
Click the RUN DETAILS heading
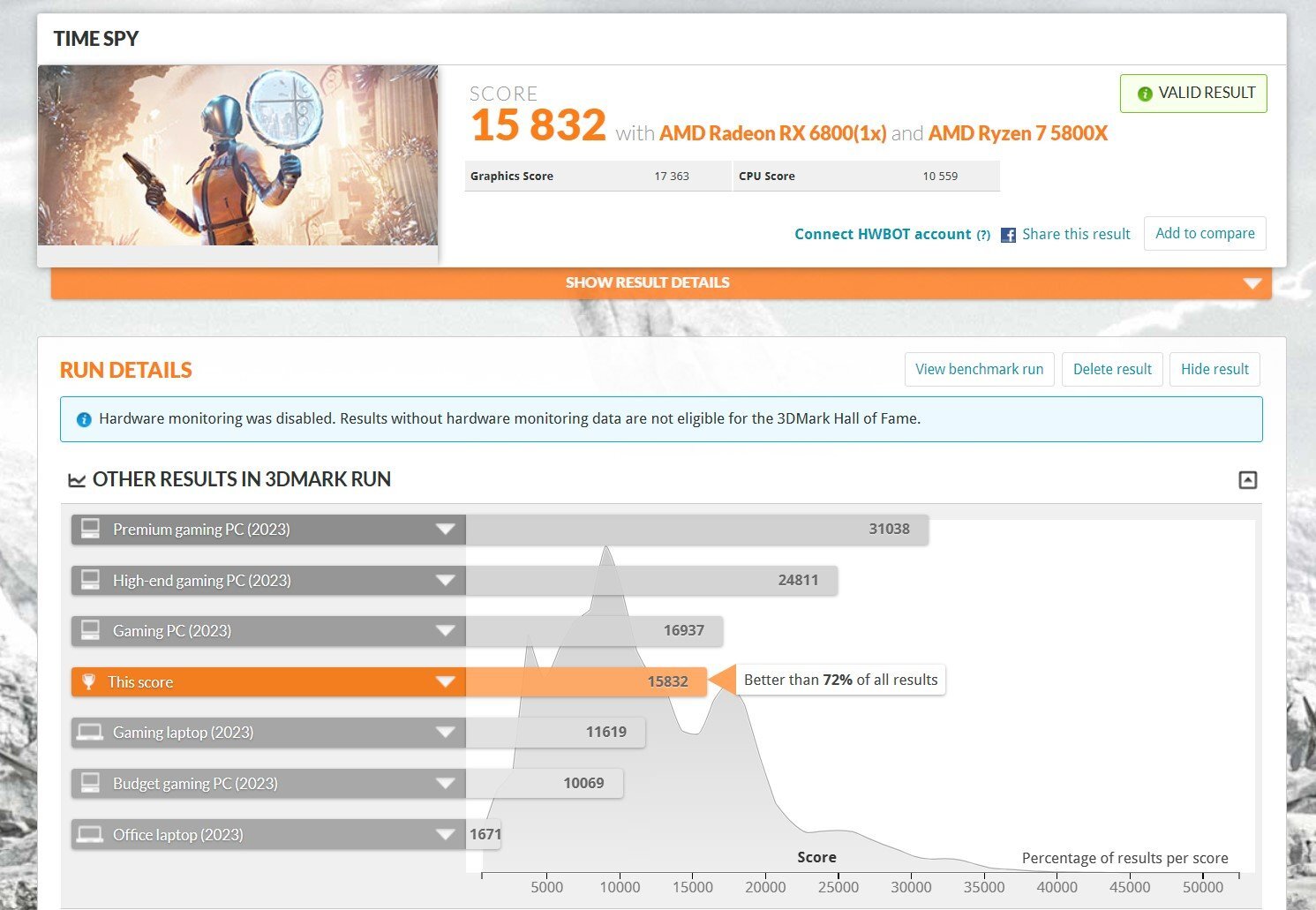126,370
